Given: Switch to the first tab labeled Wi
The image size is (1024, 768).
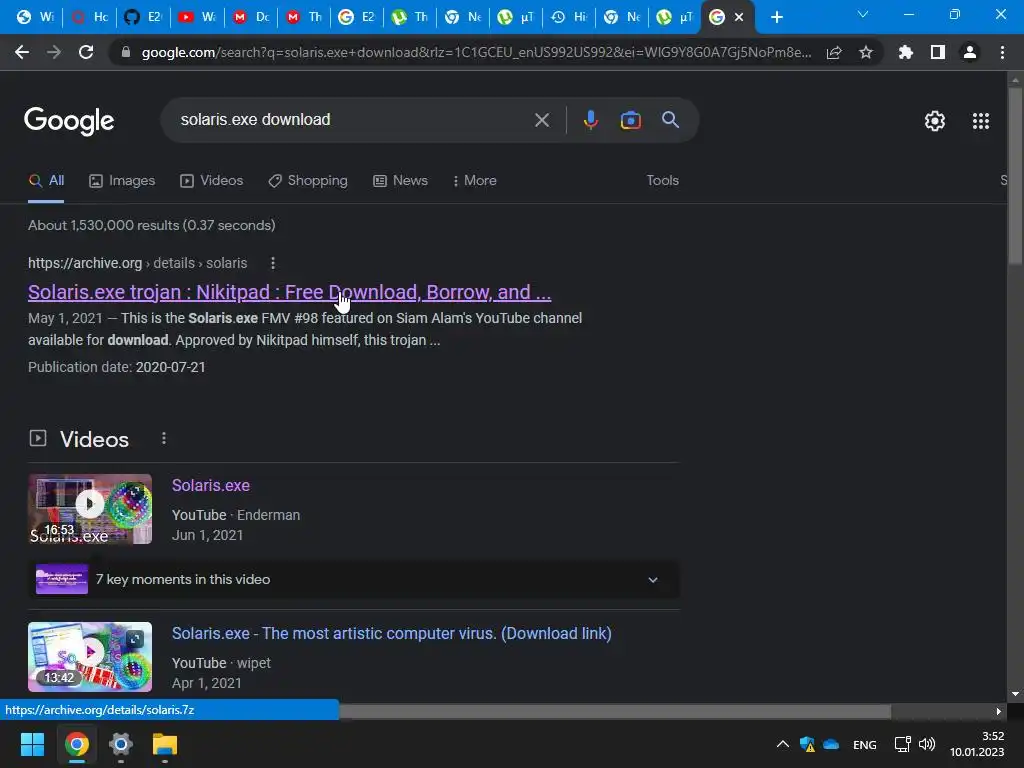Looking at the screenshot, I should tap(35, 17).
